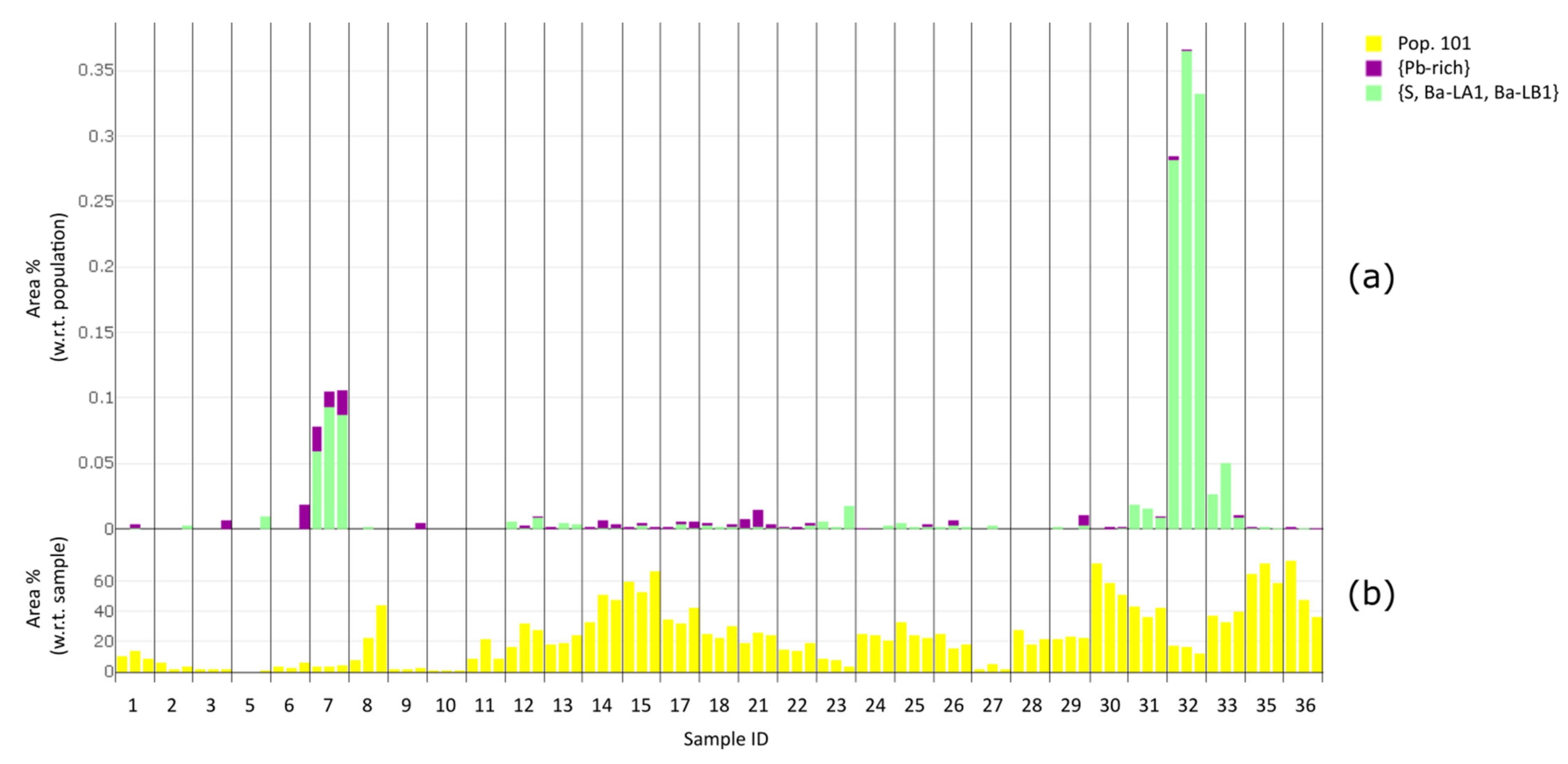1568x764 pixels.
Task: Click sample ID 7 axis label
Action: click(x=328, y=706)
